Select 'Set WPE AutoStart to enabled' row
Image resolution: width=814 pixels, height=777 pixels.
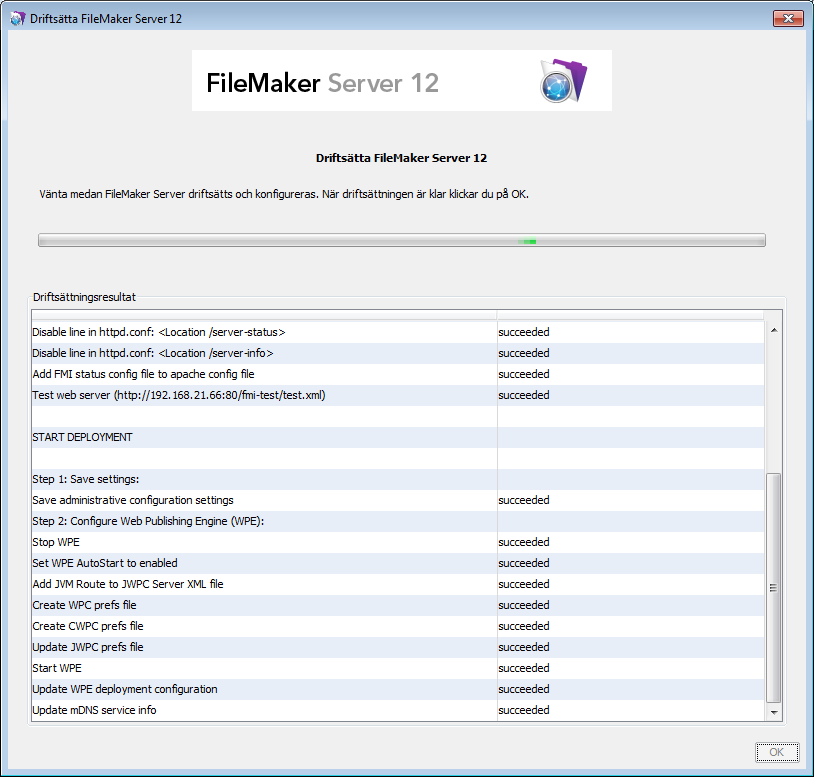(x=398, y=563)
